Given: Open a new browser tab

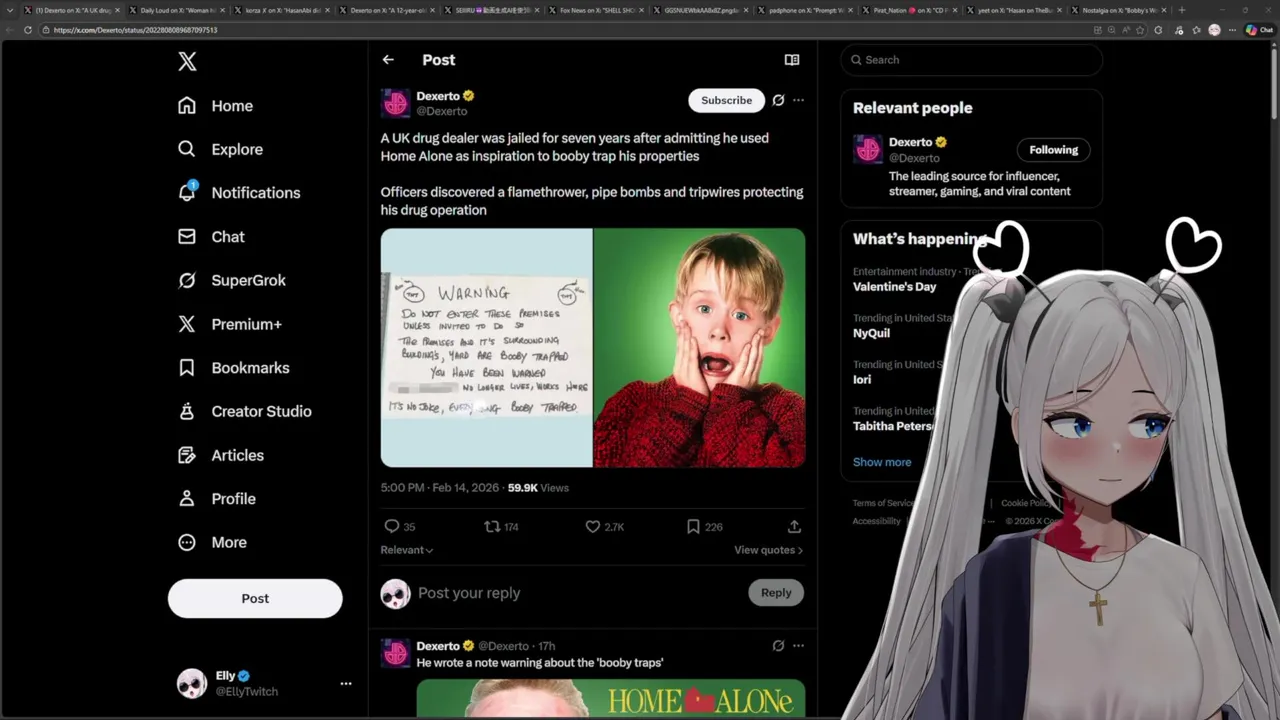Looking at the screenshot, I should pos(1182,10).
